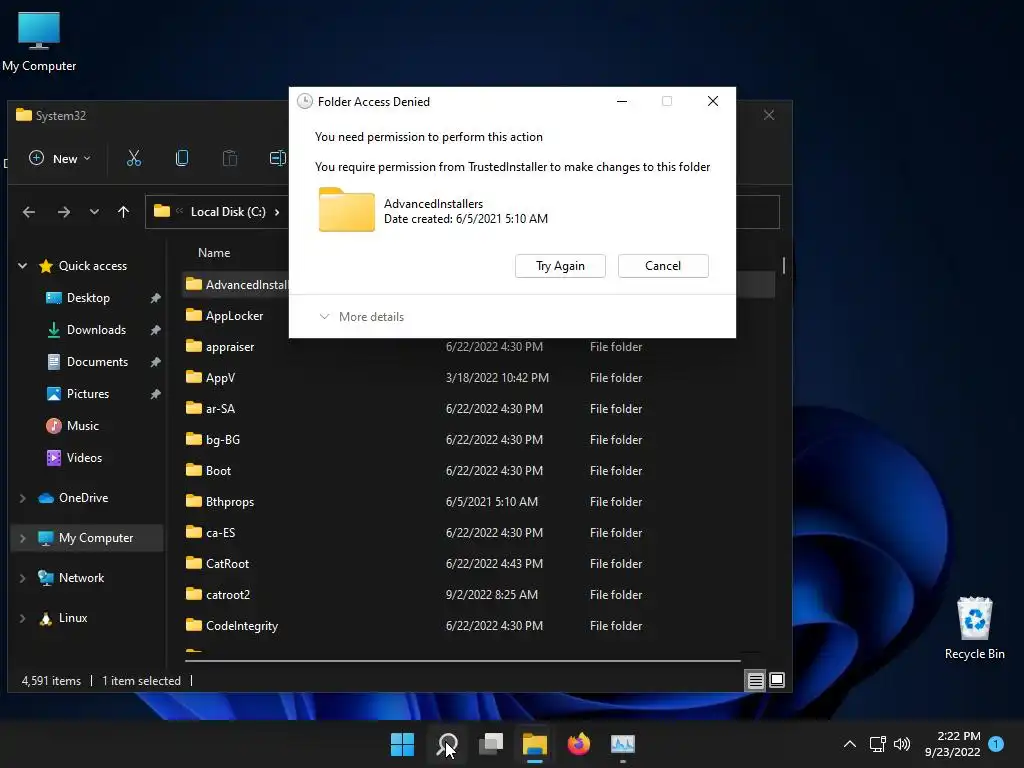Select the CatRoot folder

tap(227, 564)
